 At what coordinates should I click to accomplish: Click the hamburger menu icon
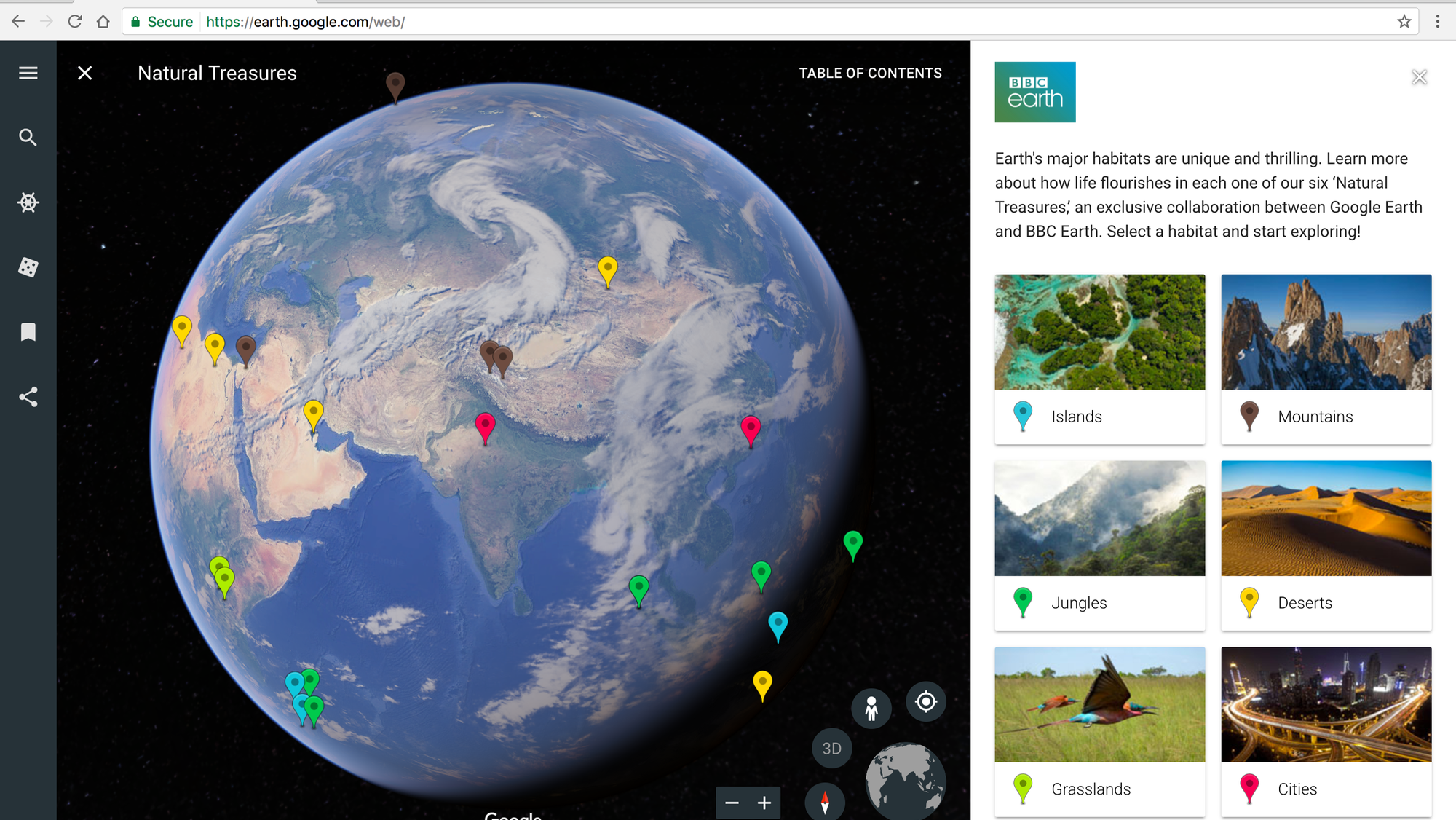[28, 73]
